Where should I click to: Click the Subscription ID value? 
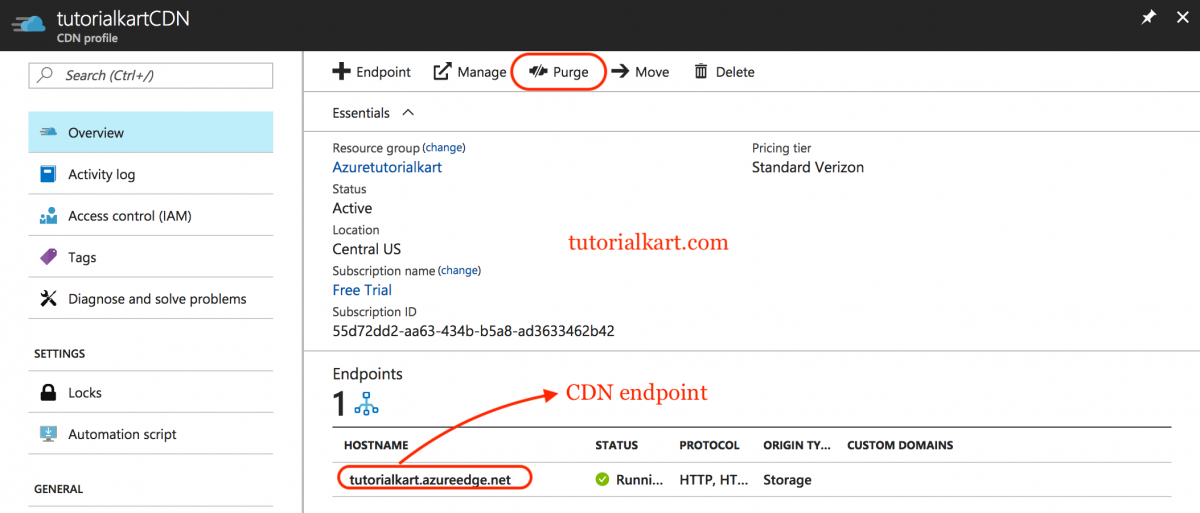pos(473,330)
